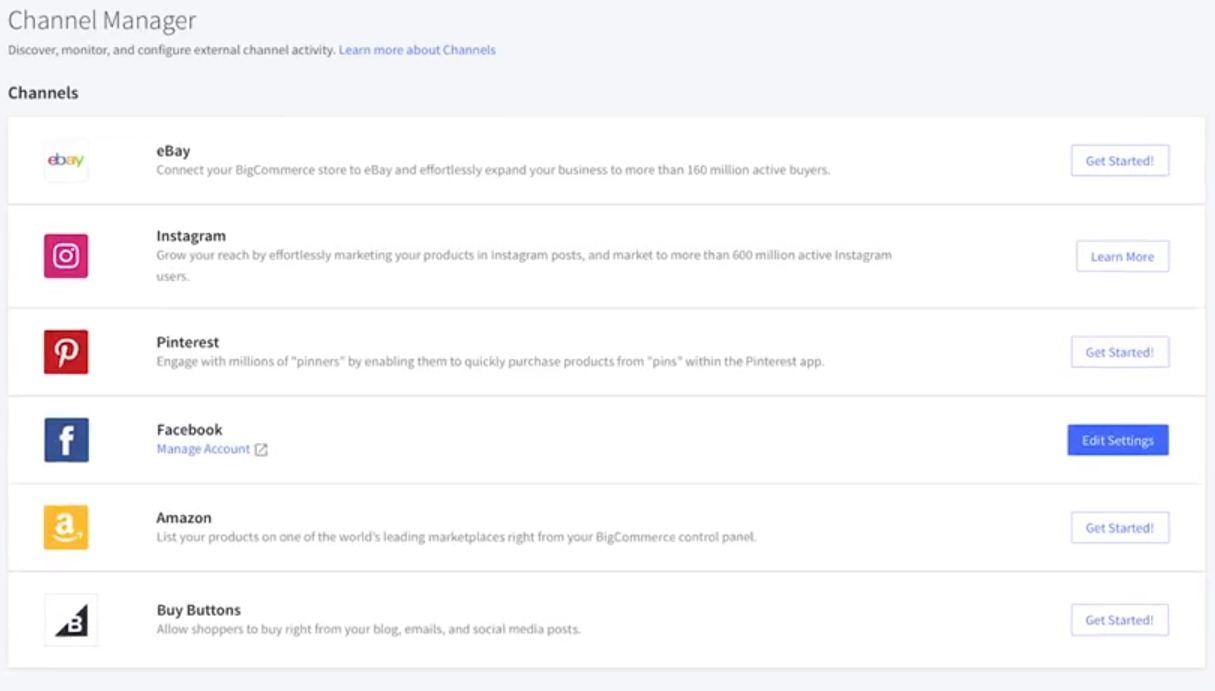Click the eBay logo icon
1215x691 pixels.
(66, 161)
